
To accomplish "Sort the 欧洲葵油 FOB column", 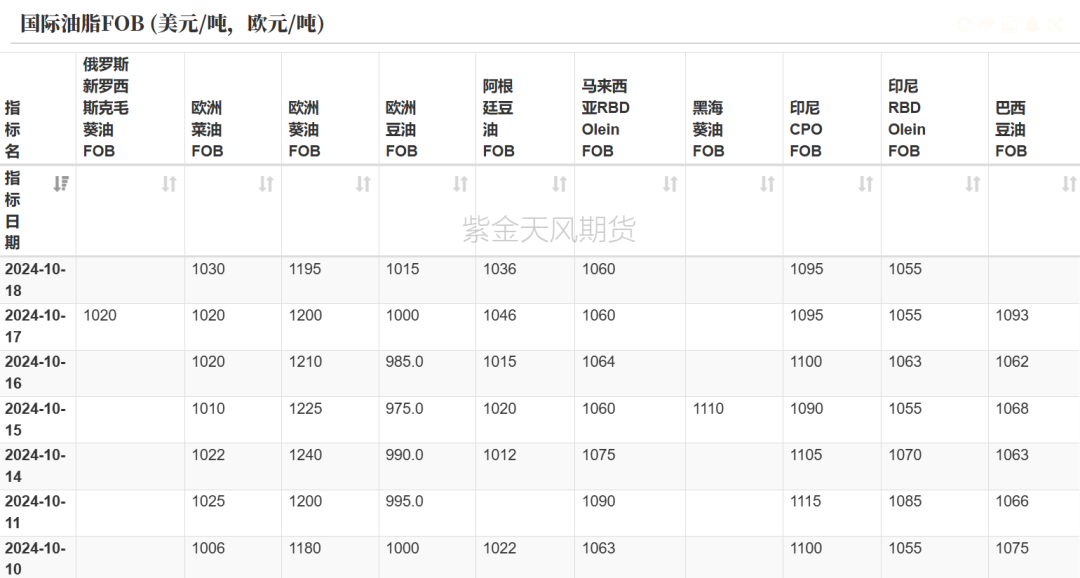I will pyautogui.click(x=363, y=184).
